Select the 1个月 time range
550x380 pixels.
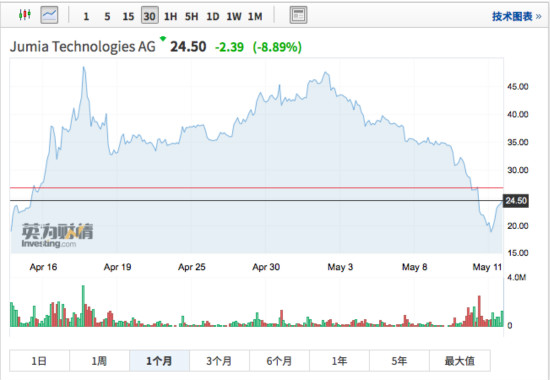pos(159,361)
